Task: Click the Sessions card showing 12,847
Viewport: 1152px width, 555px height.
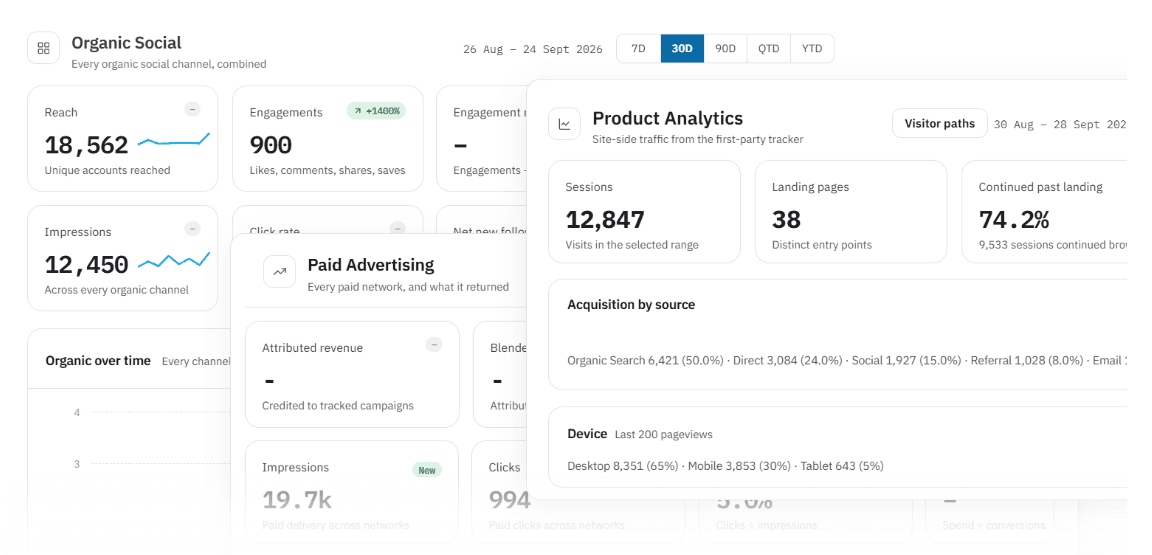Action: tap(644, 212)
